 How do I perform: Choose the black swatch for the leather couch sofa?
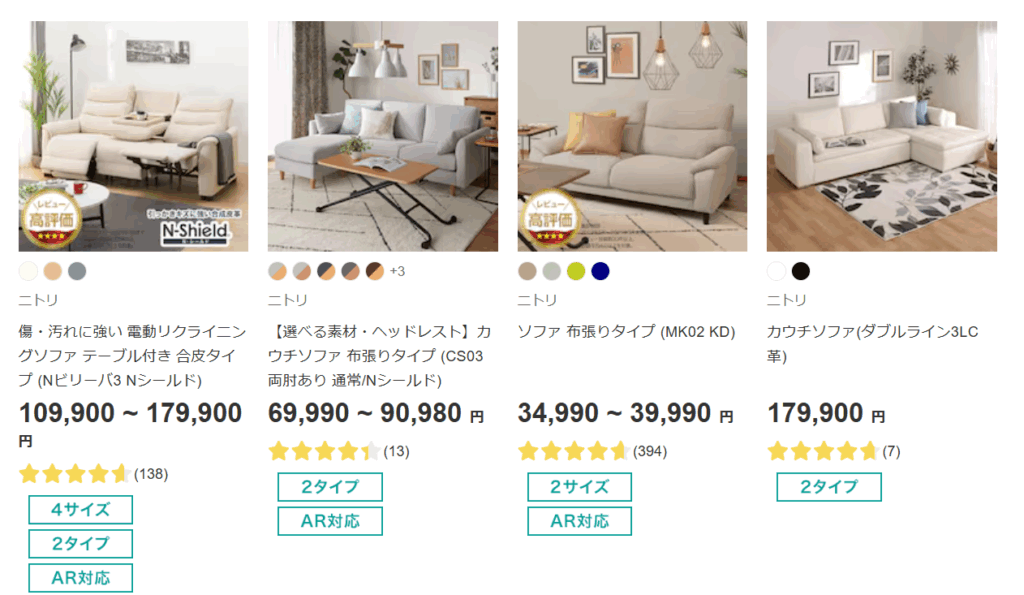tap(801, 271)
